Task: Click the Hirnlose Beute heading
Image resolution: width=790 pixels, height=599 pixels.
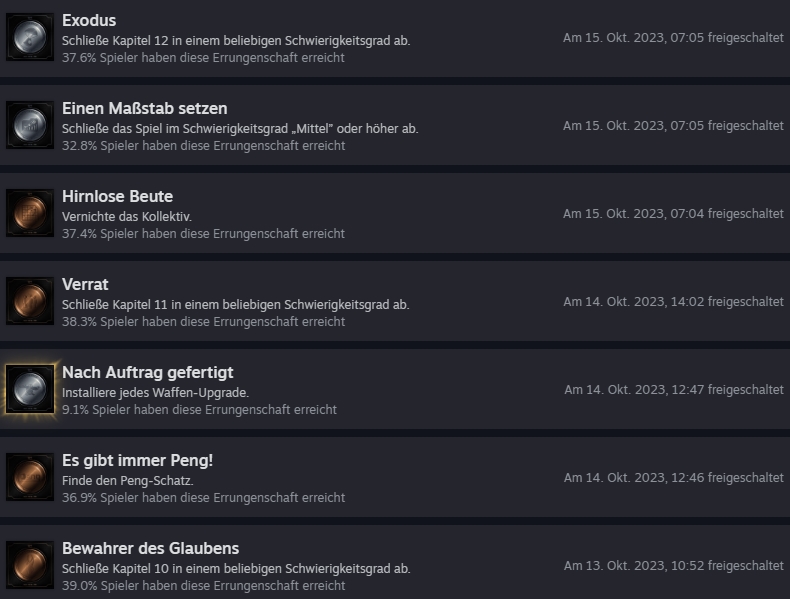Action: 117,196
